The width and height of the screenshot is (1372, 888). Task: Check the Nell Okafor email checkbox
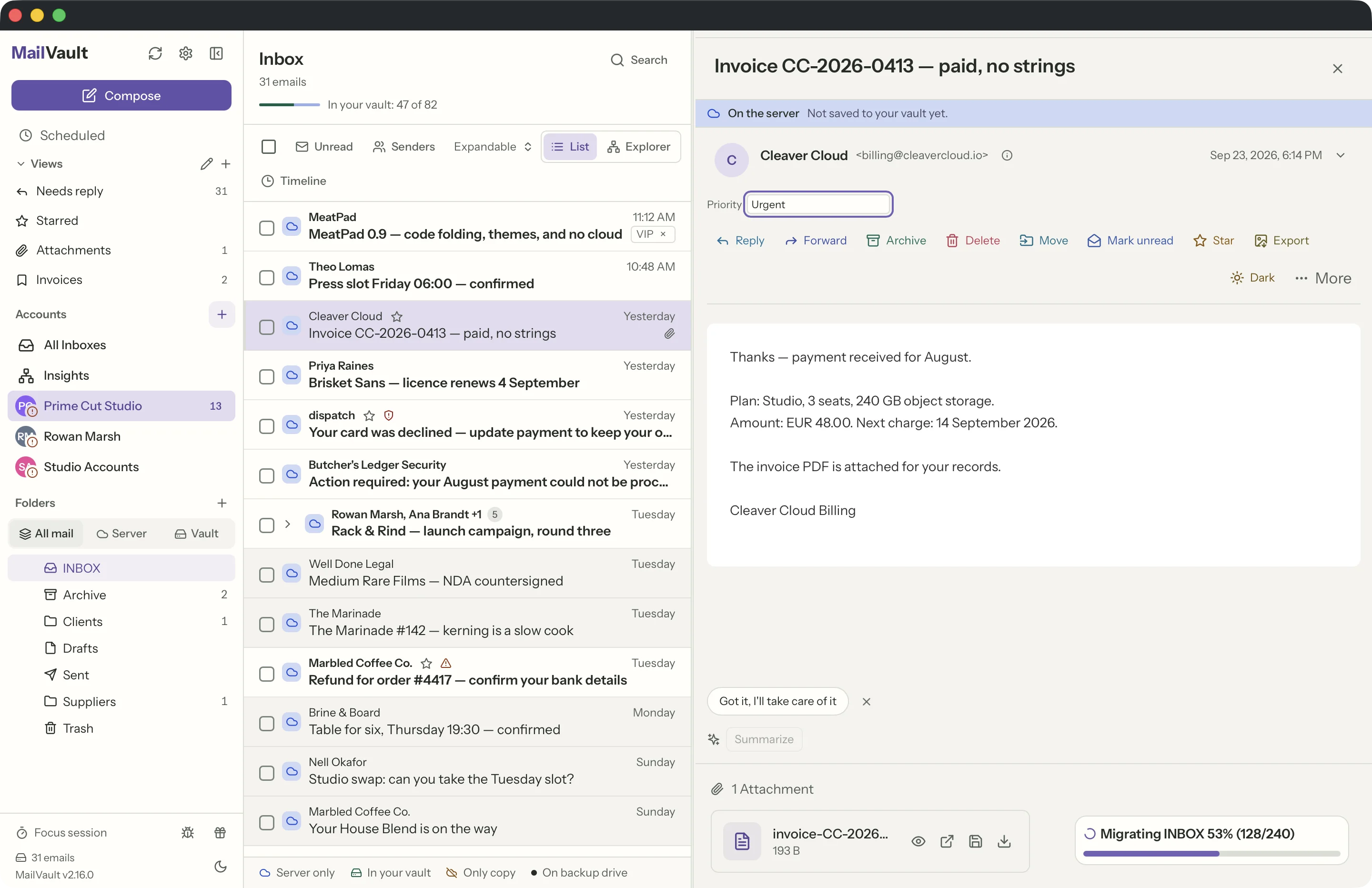pyautogui.click(x=266, y=773)
